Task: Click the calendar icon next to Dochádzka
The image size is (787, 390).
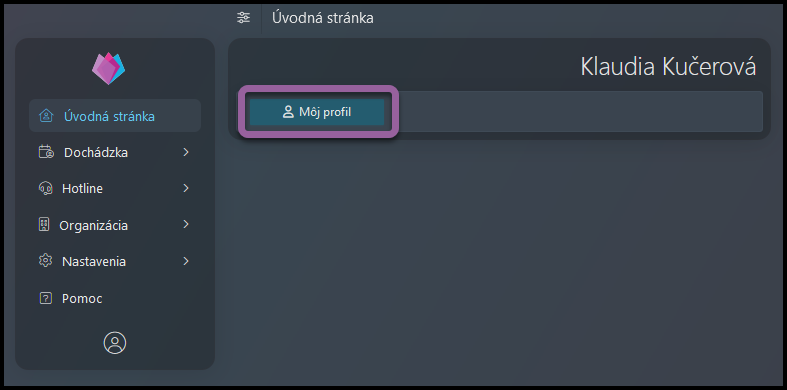Action: [x=46, y=152]
